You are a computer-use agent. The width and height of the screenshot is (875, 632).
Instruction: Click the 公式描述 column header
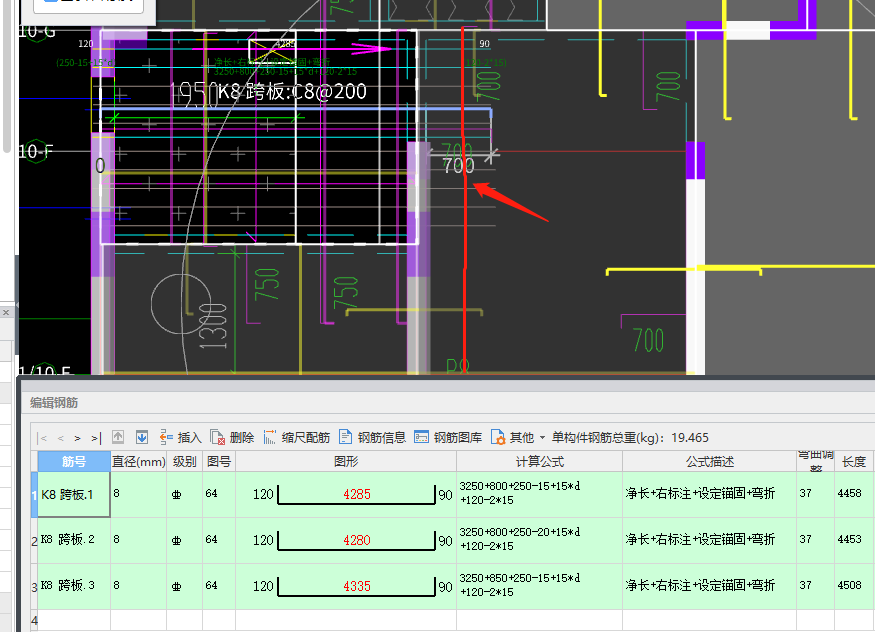[709, 461]
